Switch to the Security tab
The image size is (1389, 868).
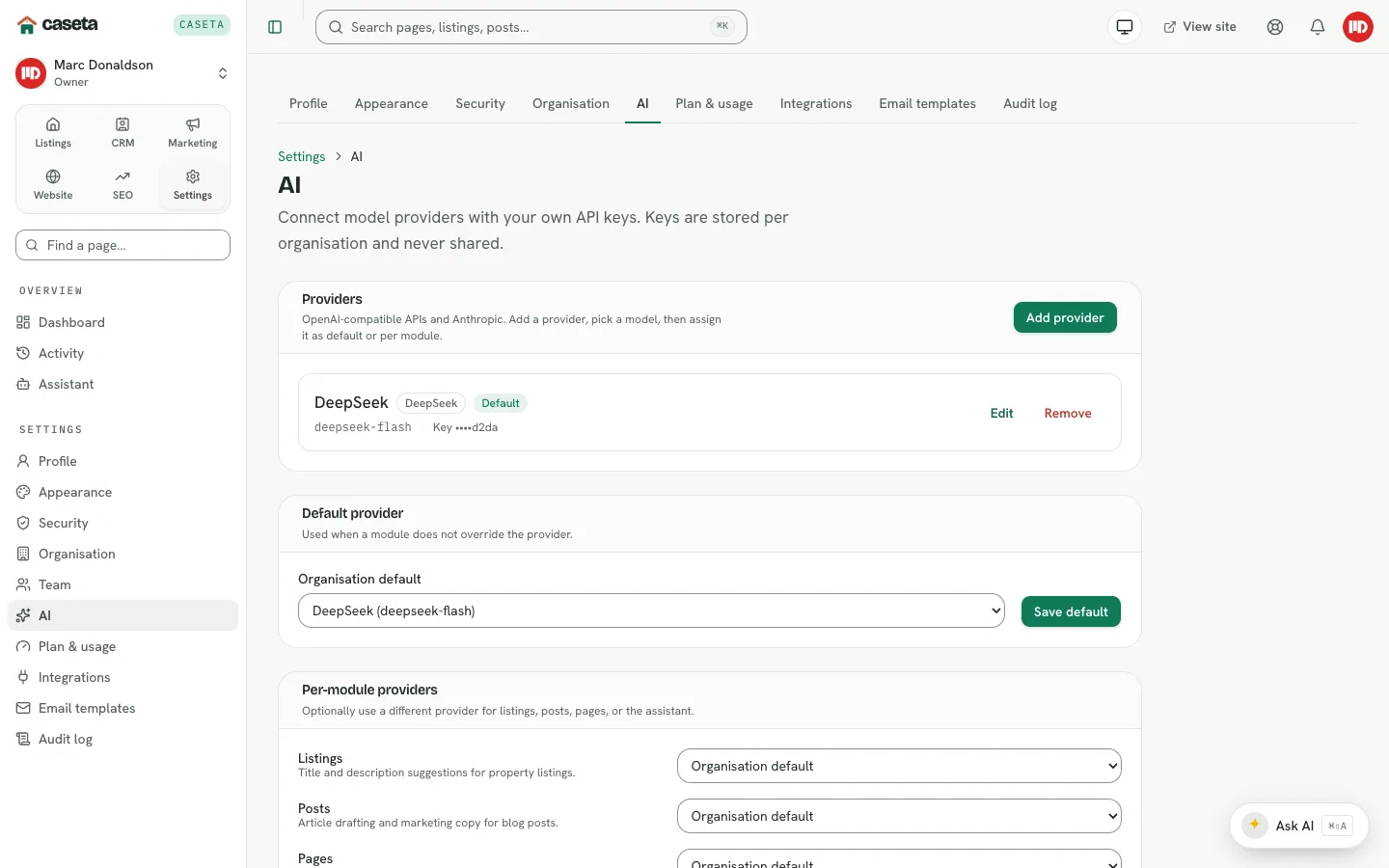tap(480, 103)
